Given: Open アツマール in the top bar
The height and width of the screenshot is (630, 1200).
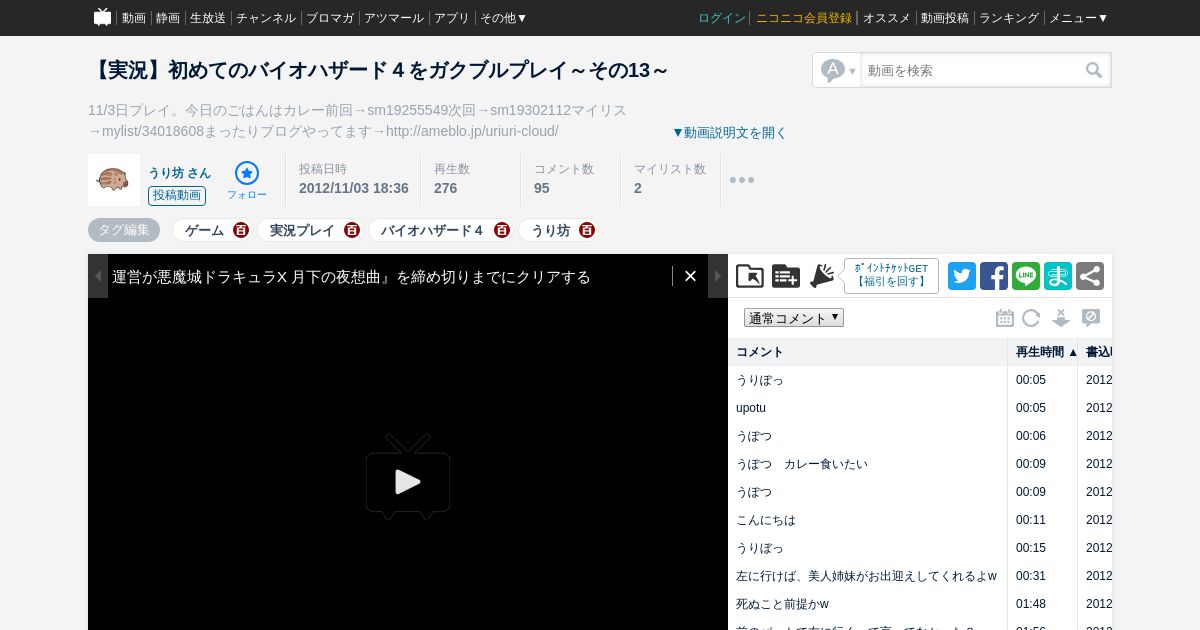Looking at the screenshot, I should pyautogui.click(x=394, y=18).
